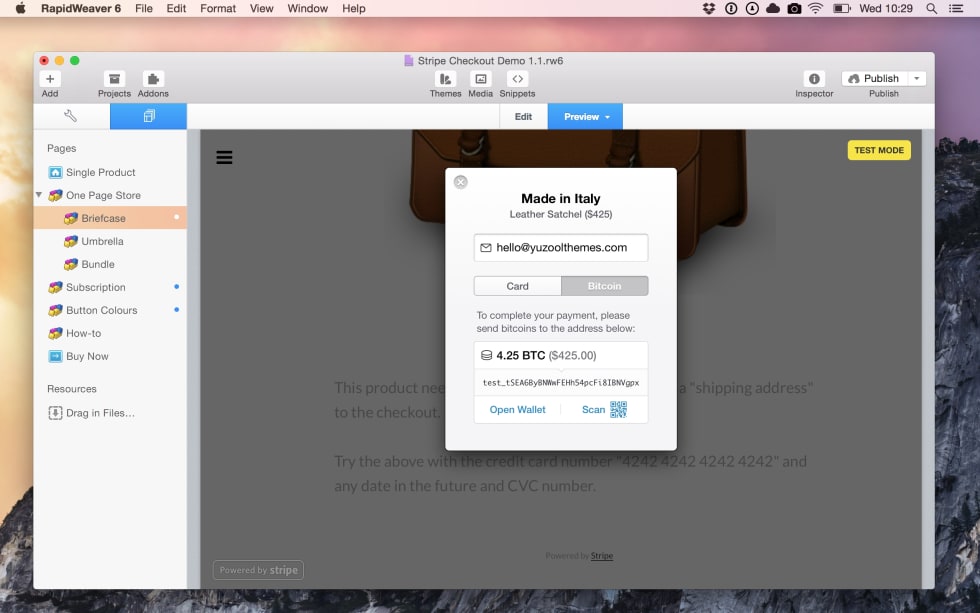Click the camera menu bar icon
The width and height of the screenshot is (980, 613).
(x=794, y=8)
